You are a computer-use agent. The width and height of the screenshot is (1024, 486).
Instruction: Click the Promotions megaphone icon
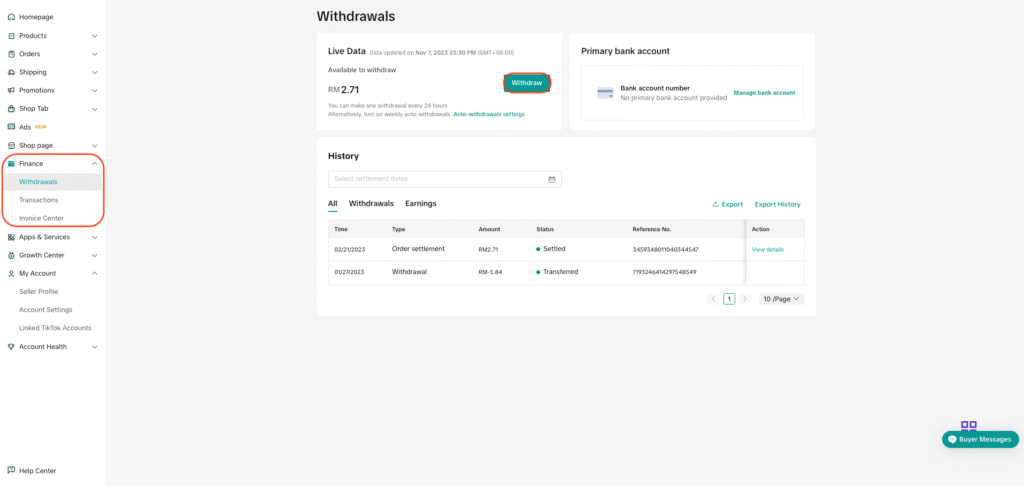click(11, 90)
